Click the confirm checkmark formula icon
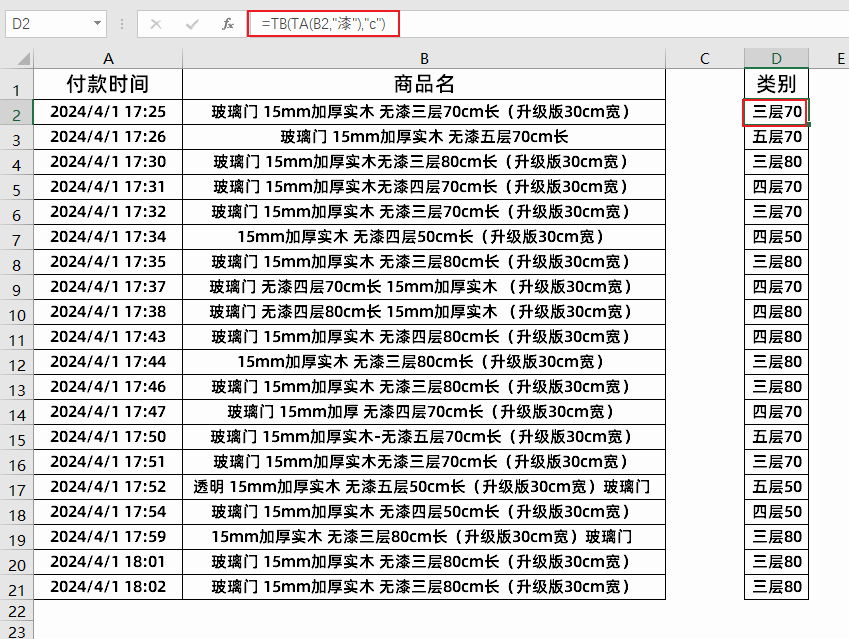The image size is (849, 639). (192, 24)
